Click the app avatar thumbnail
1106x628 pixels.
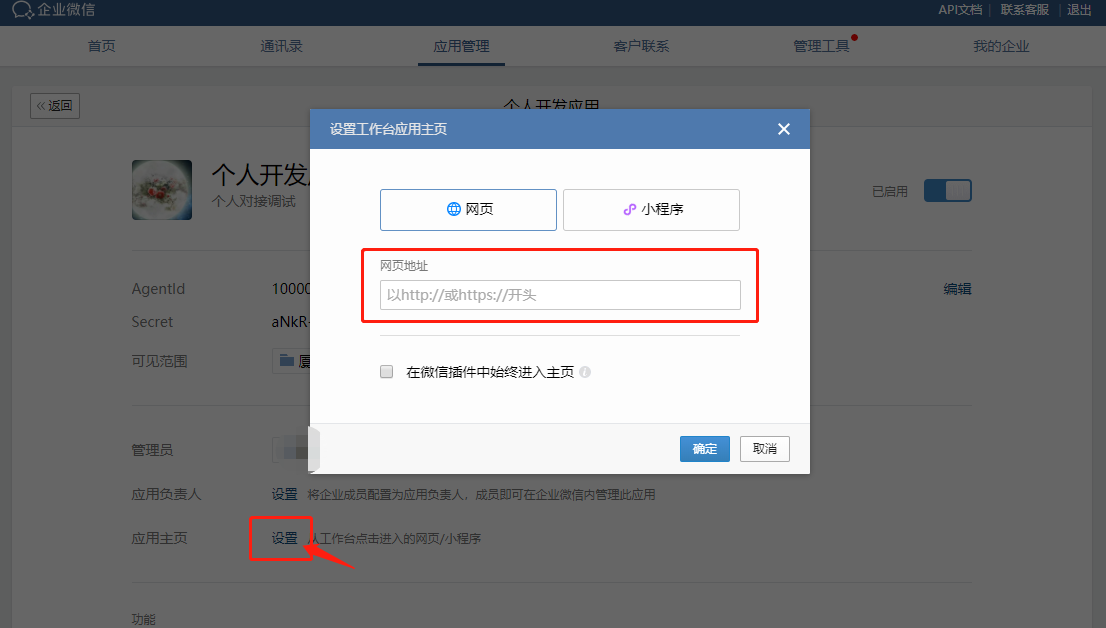pyautogui.click(x=162, y=190)
